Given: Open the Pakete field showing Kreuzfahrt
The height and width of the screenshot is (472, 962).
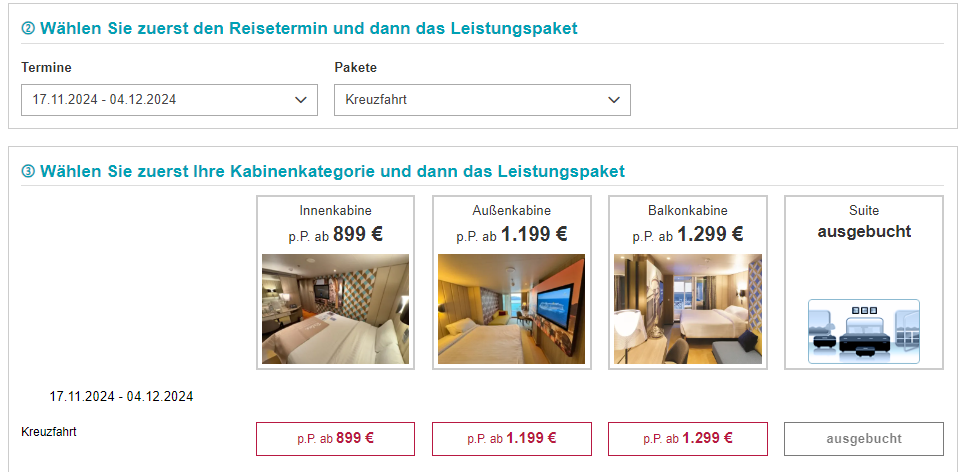Looking at the screenshot, I should (x=482, y=100).
